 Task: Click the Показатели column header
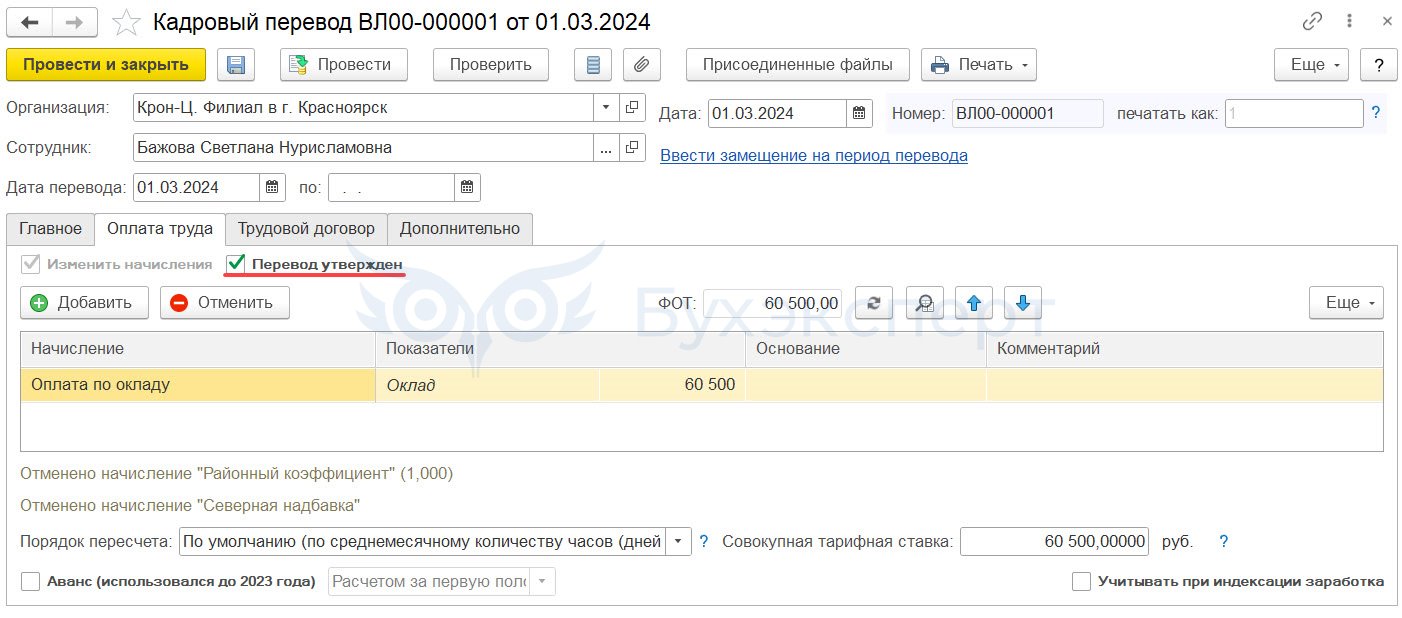pyautogui.click(x=560, y=349)
